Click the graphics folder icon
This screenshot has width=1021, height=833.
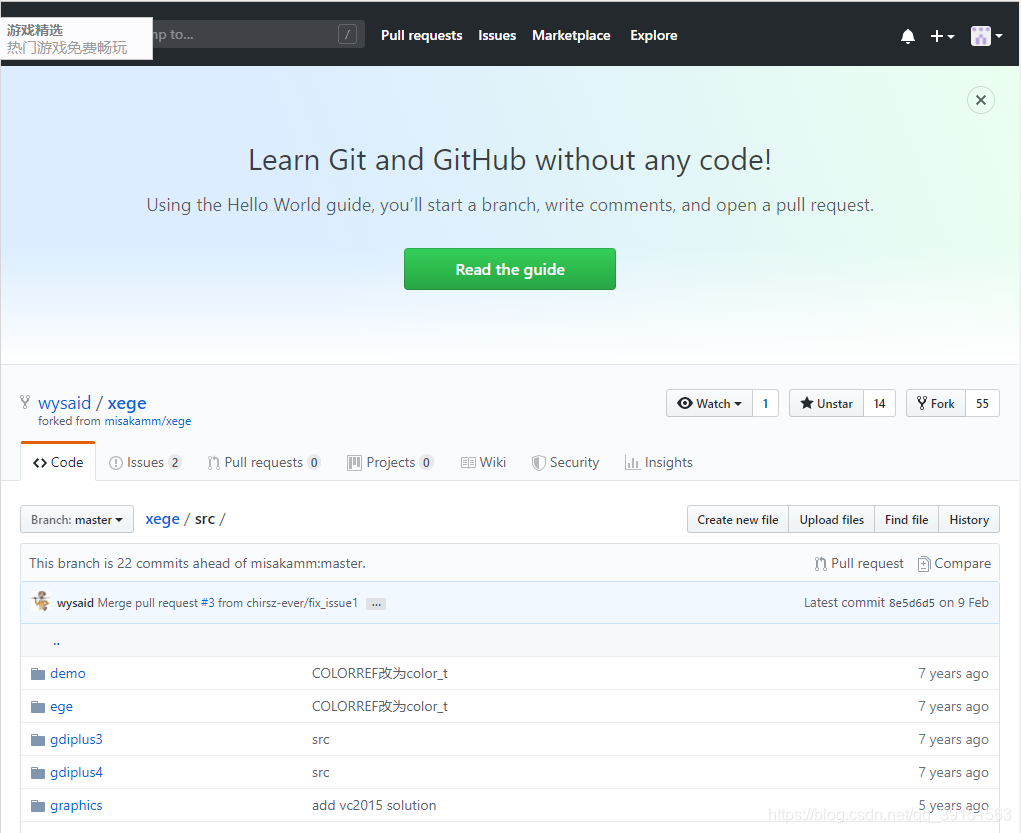[x=38, y=806]
